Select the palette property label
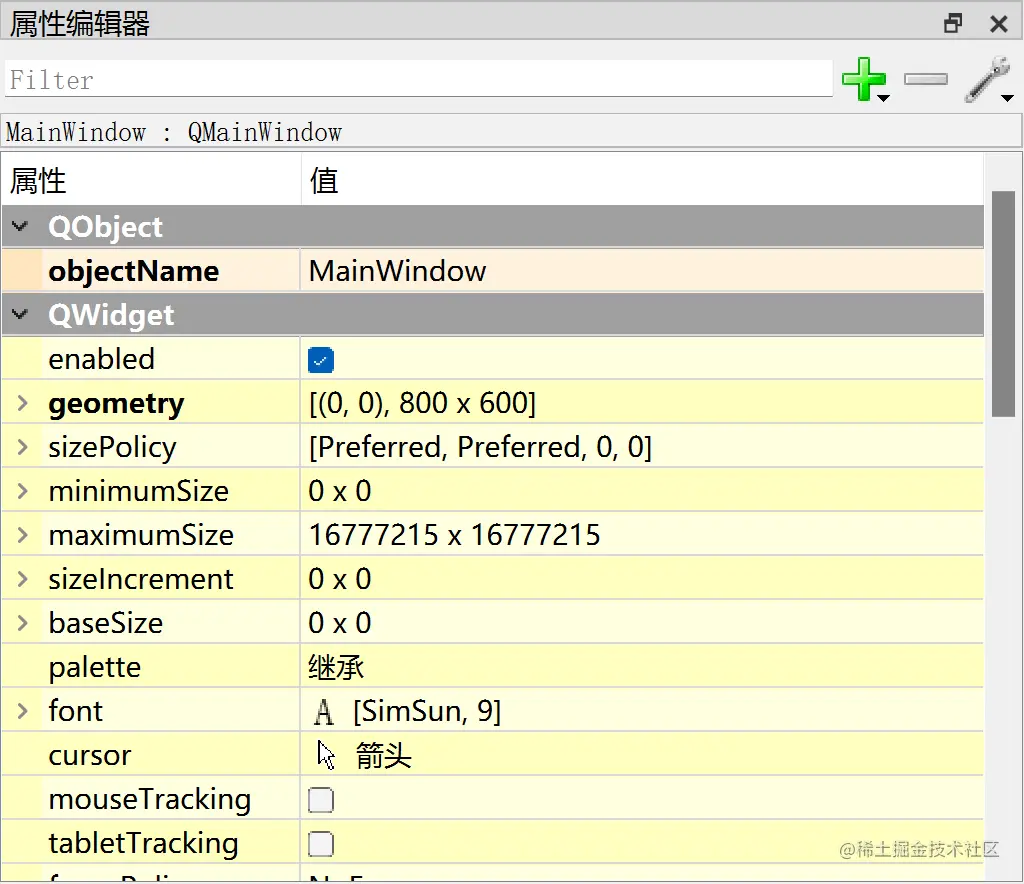Image resolution: width=1024 pixels, height=884 pixels. pyautogui.click(x=95, y=667)
